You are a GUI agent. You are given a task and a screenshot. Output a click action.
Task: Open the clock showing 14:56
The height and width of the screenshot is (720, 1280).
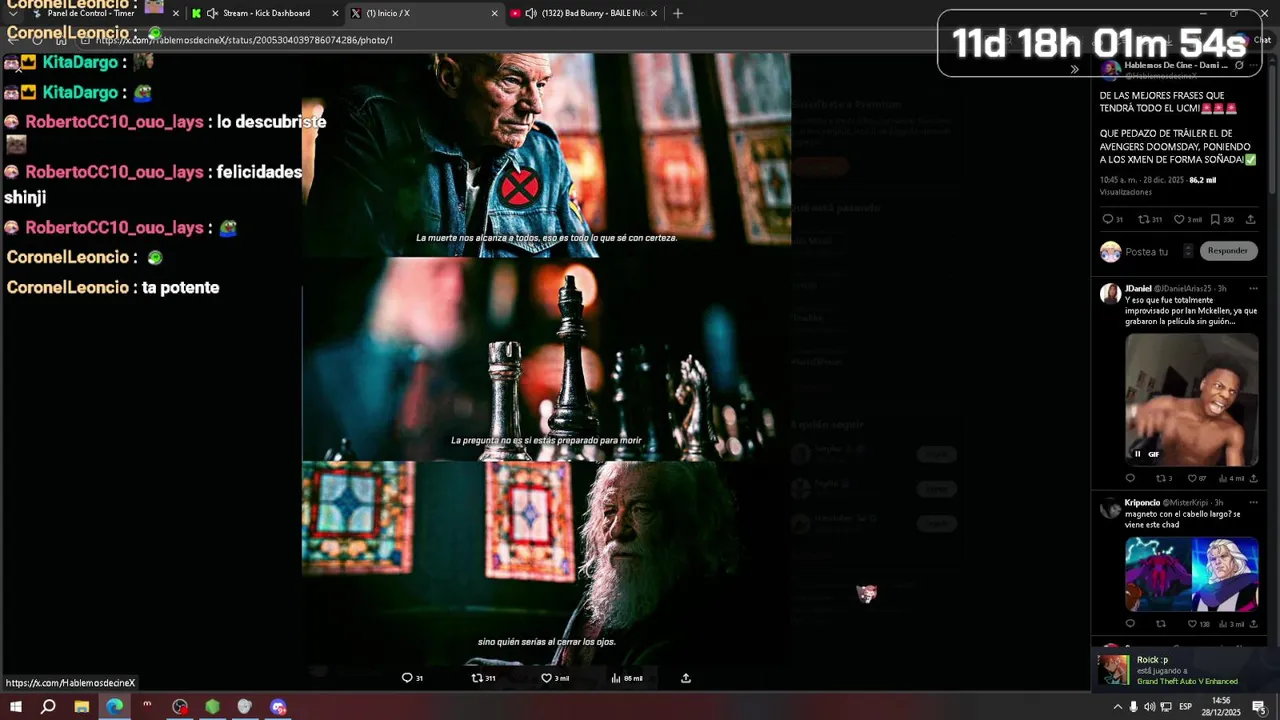click(x=1222, y=707)
